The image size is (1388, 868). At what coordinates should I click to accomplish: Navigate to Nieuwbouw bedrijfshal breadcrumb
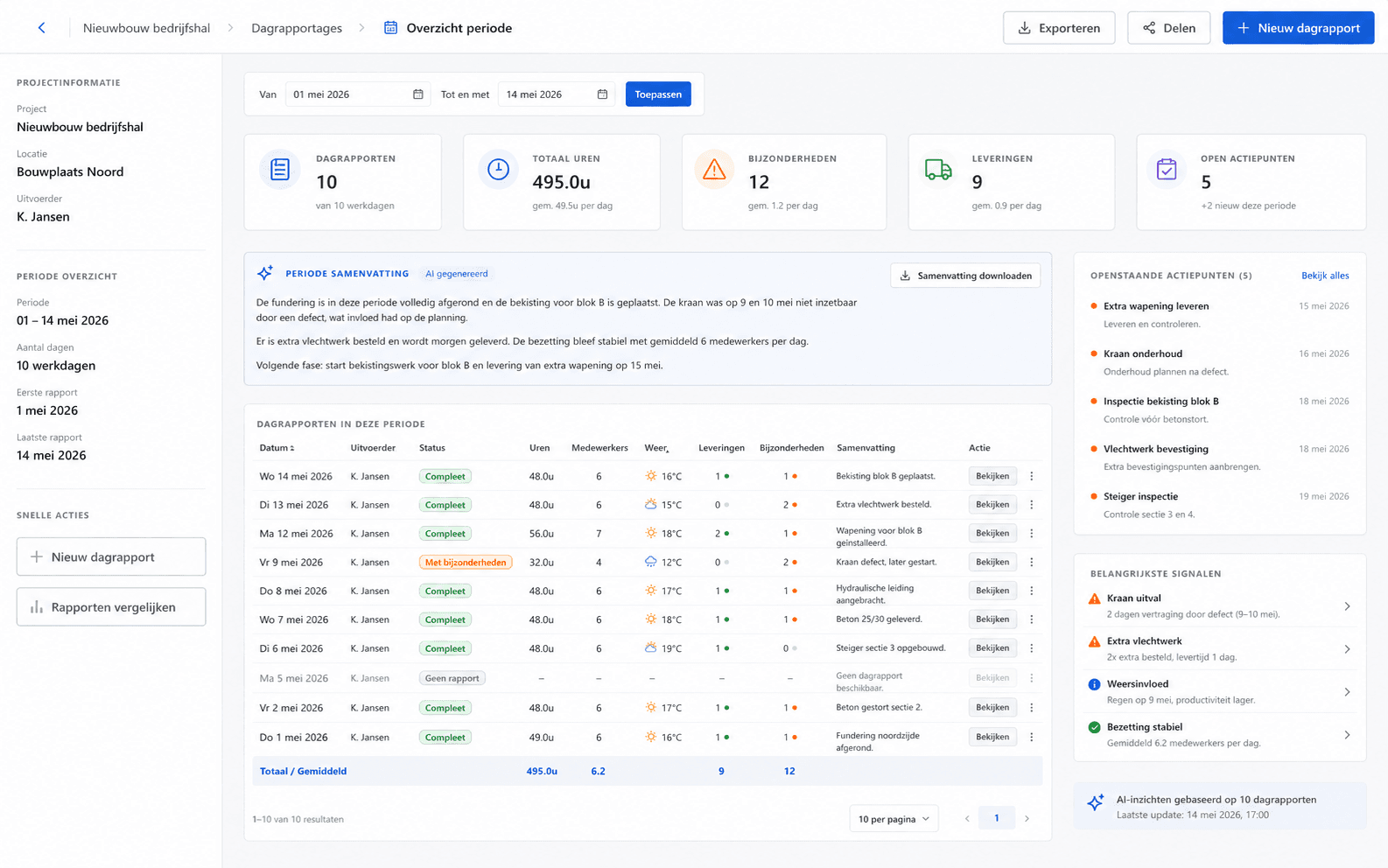click(146, 28)
